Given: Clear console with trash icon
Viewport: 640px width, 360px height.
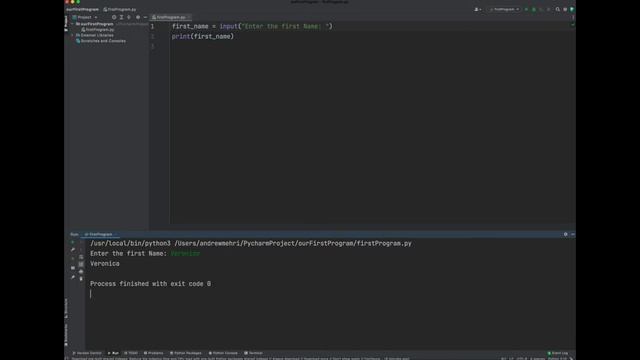Looking at the screenshot, I should [81, 279].
